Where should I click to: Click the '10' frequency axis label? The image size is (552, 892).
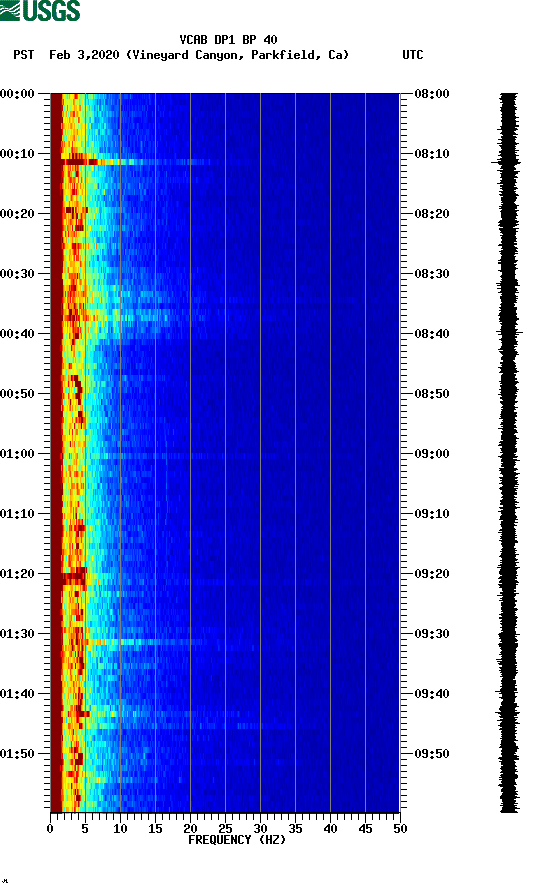coord(120,829)
